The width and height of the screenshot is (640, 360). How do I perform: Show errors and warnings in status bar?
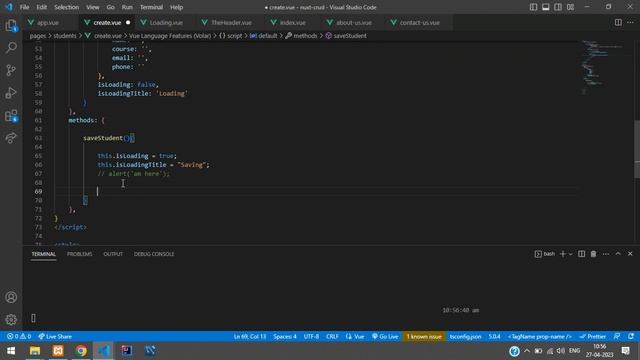point(19,337)
